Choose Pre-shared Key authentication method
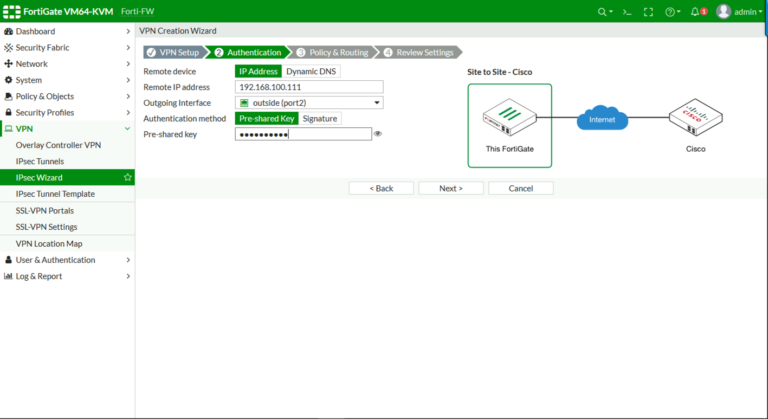Image resolution: width=768 pixels, height=419 pixels. tap(266, 119)
